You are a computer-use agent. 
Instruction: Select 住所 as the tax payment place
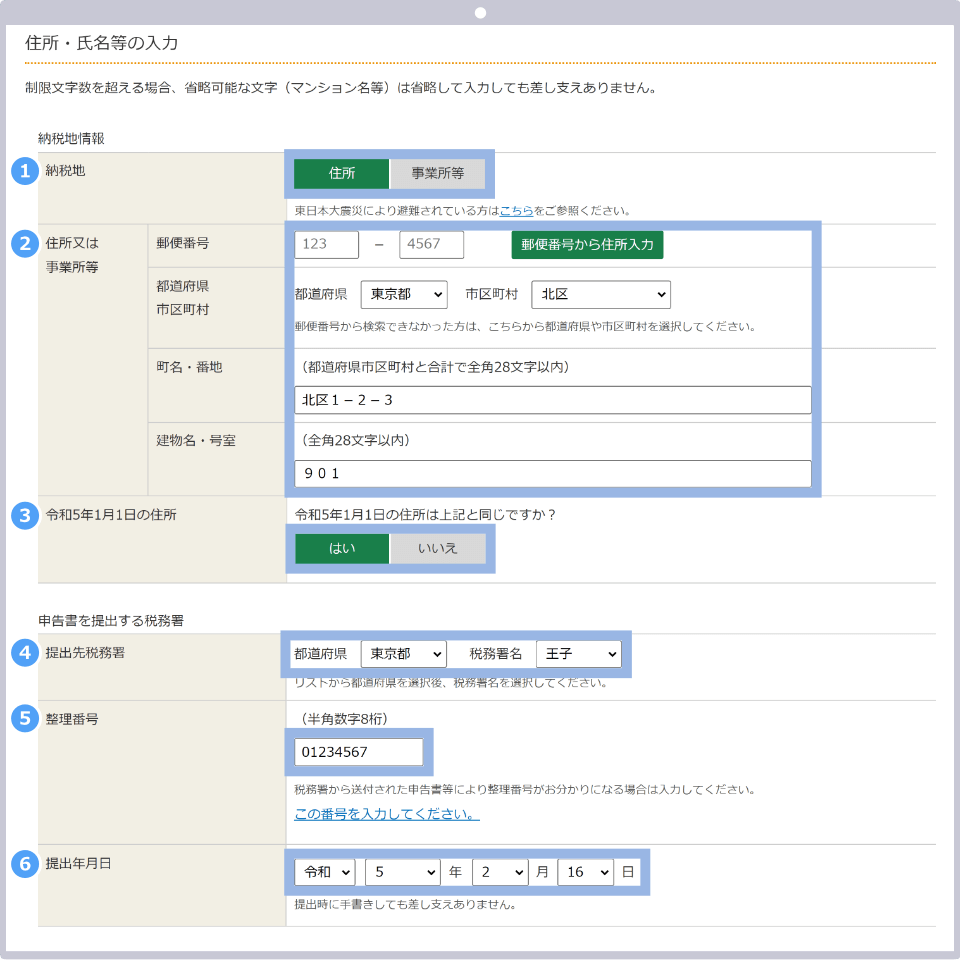click(x=341, y=174)
